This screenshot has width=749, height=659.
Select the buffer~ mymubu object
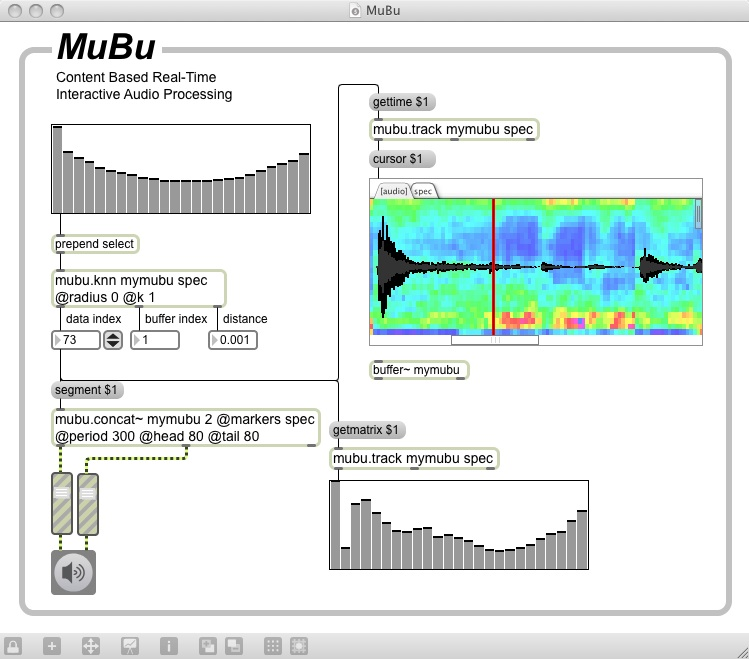pyautogui.click(x=419, y=370)
